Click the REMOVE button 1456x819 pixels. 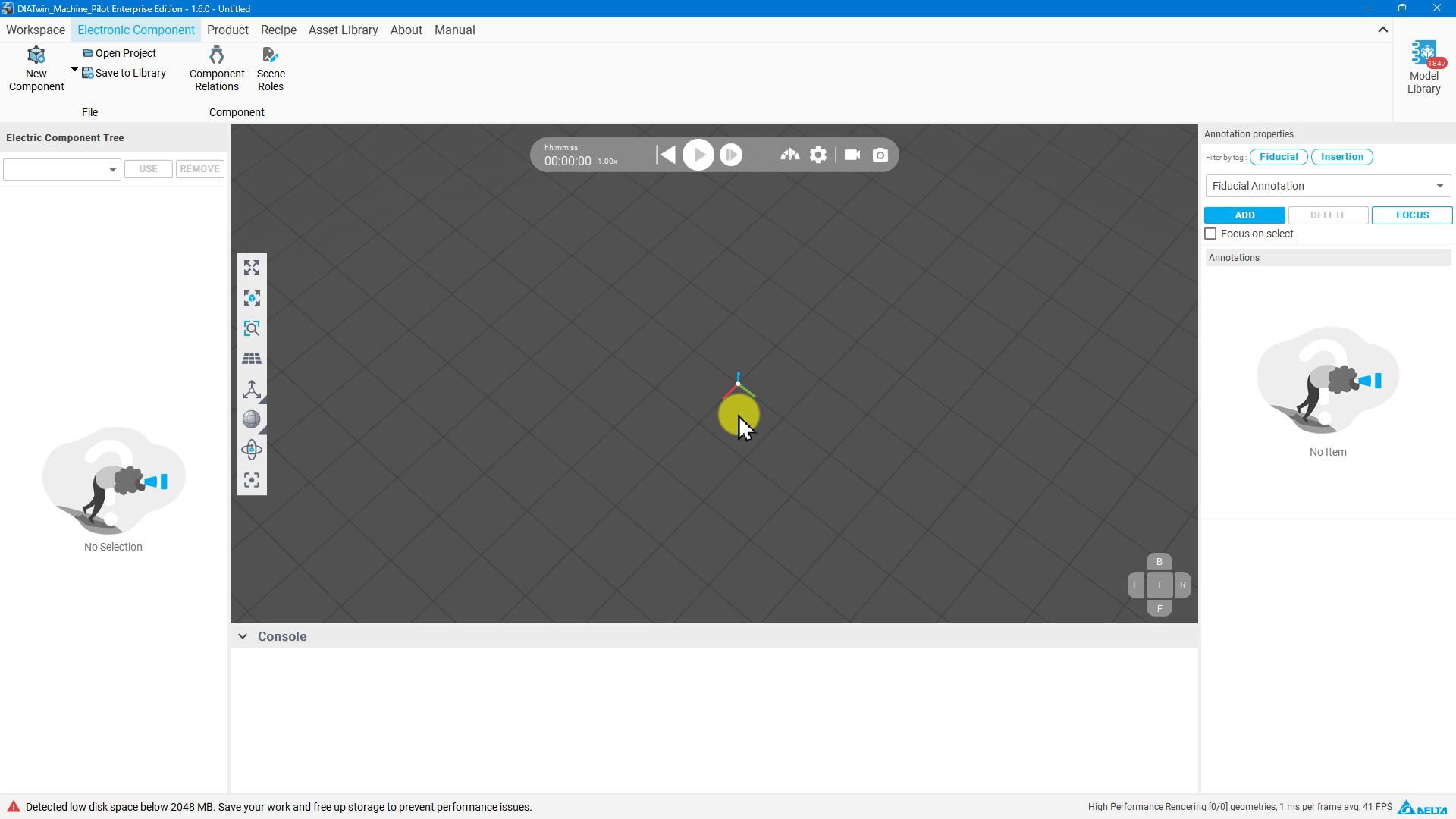pos(199,169)
